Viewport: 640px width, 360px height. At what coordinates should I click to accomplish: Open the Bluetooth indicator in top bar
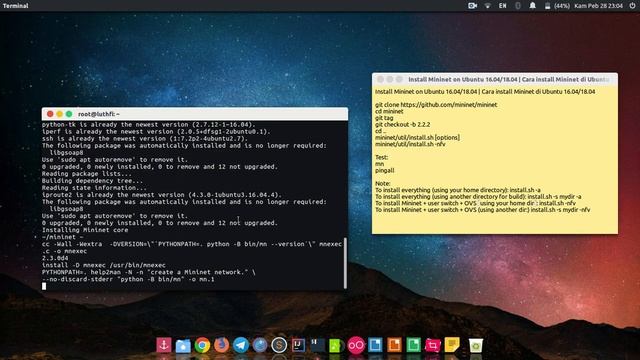[x=518, y=6]
